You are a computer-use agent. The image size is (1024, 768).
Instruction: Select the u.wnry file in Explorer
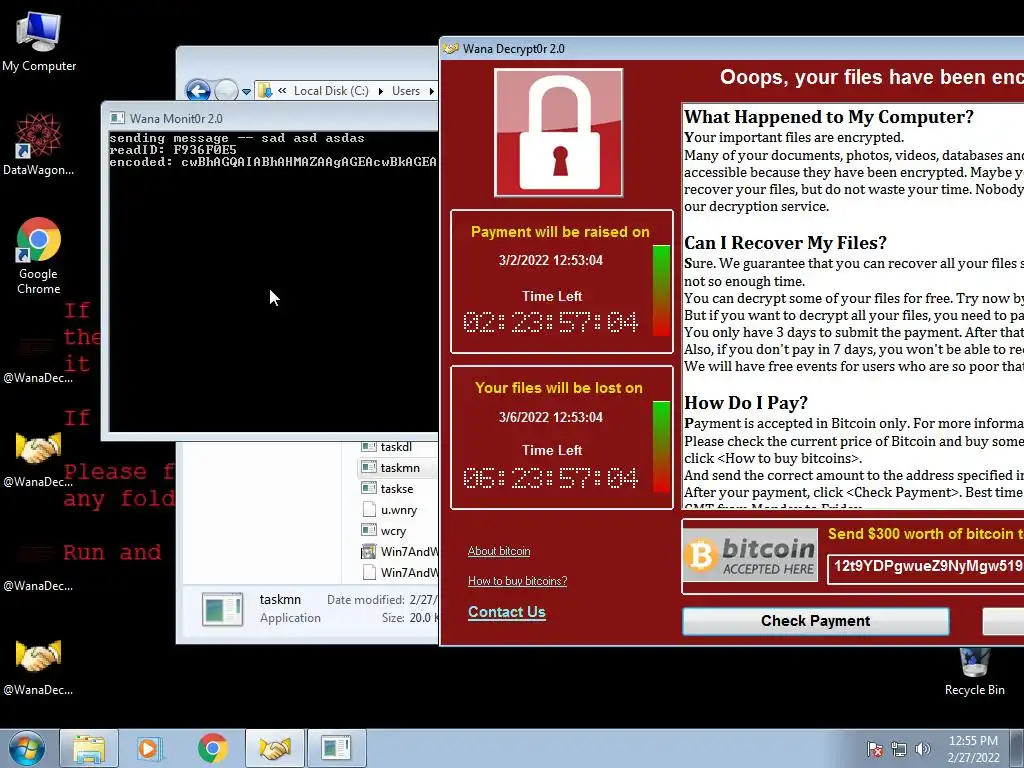(x=399, y=510)
